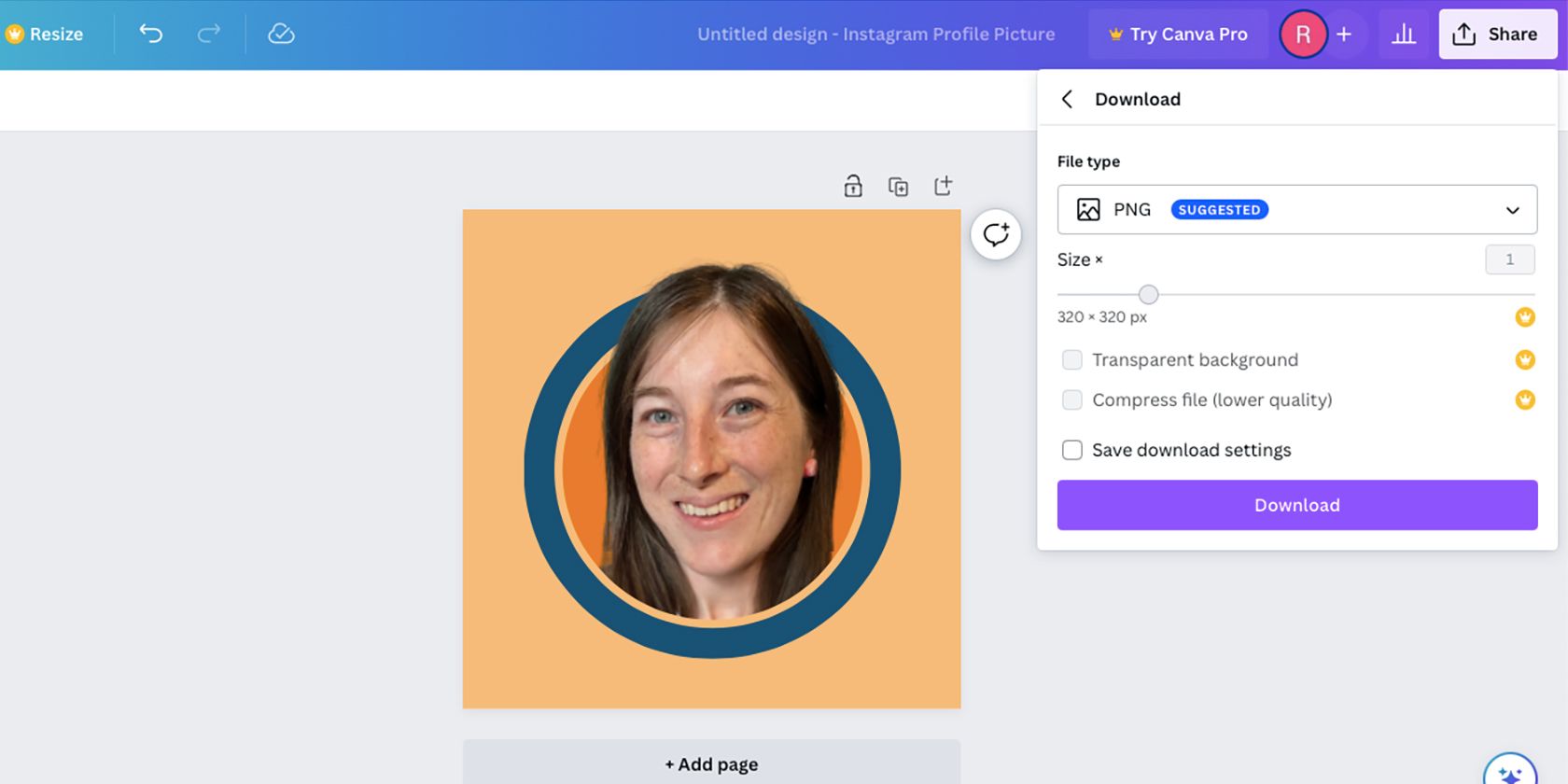Click the purple Download button

1296,505
